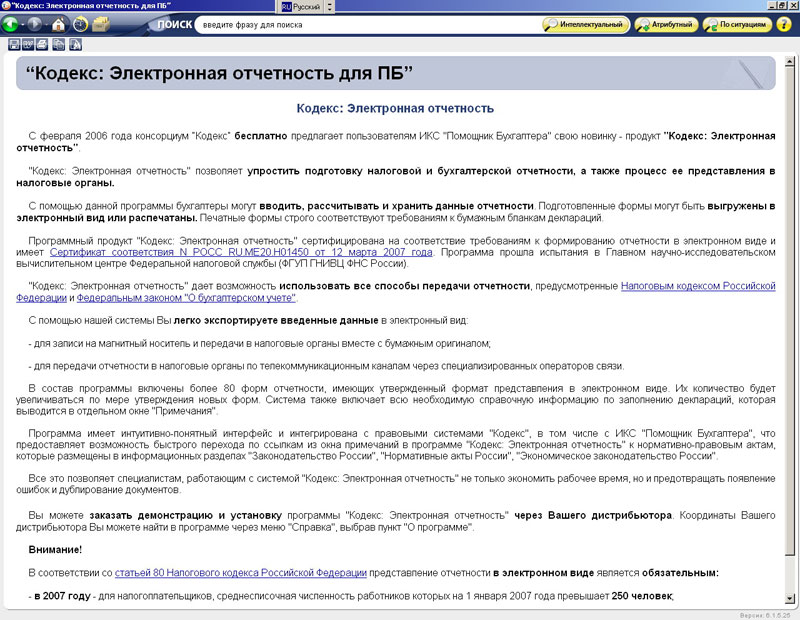Click the green Back navigation arrow
Viewport: 800px width, 620px height.
coord(13,24)
